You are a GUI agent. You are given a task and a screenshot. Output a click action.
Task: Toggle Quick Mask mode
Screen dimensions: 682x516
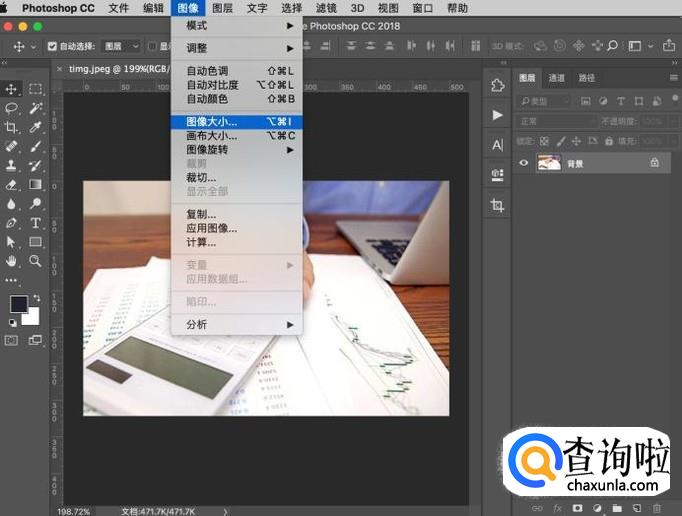[x=11, y=340]
